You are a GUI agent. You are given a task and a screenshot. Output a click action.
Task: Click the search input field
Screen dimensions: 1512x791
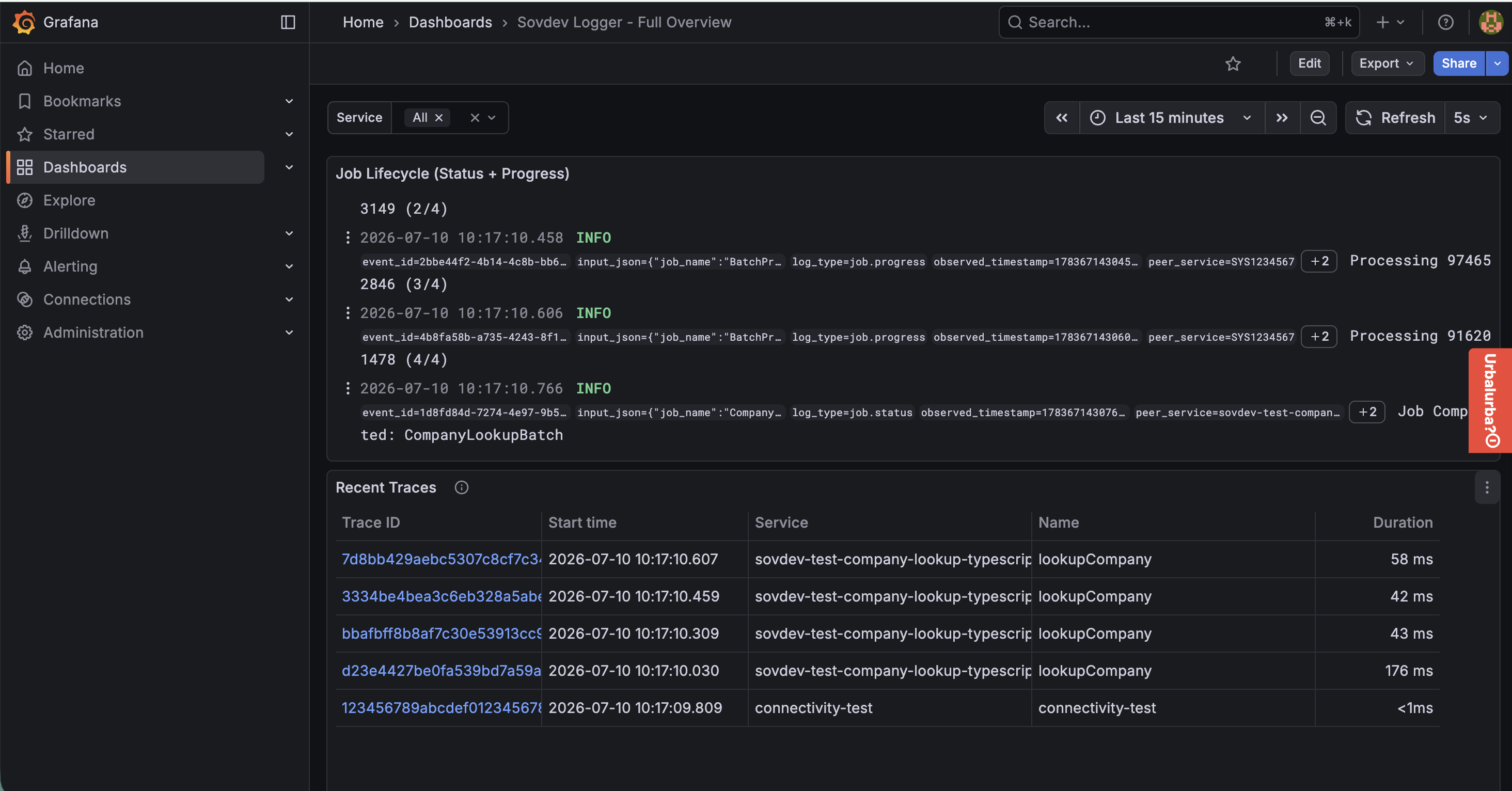[1178, 22]
